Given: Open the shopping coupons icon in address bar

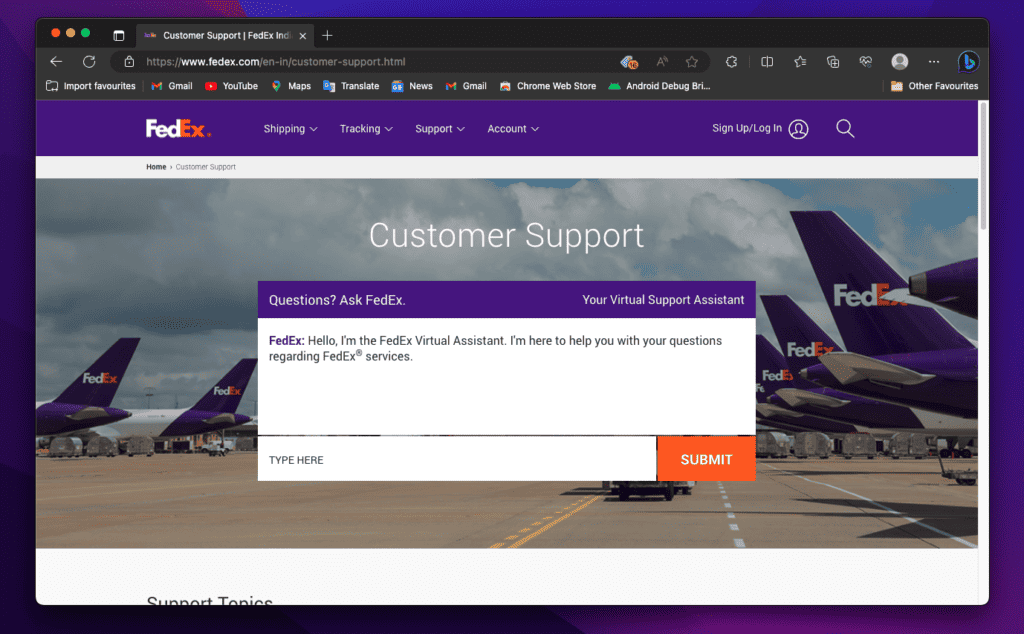Looking at the screenshot, I should pyautogui.click(x=629, y=61).
